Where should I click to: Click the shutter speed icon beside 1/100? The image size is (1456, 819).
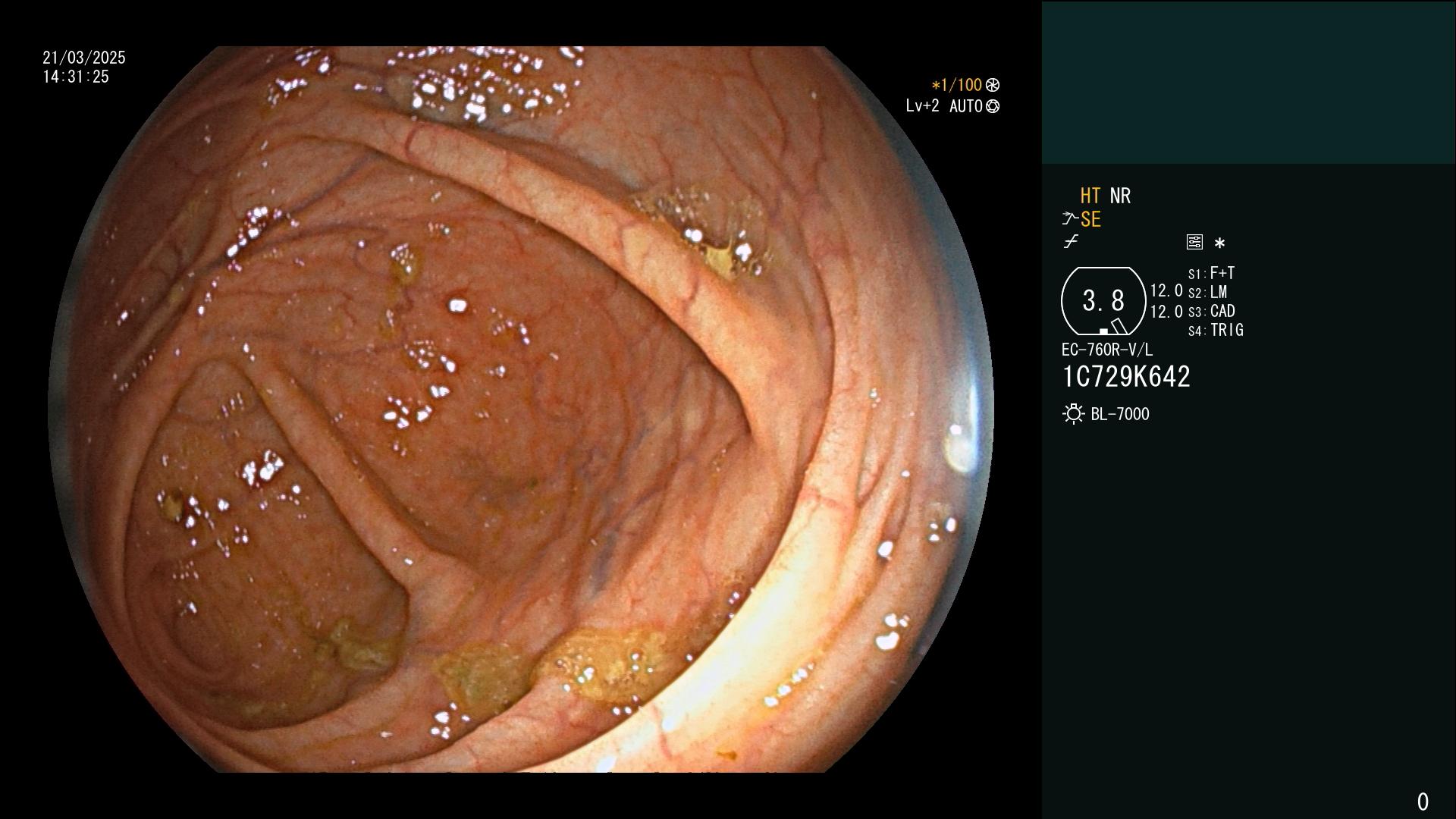click(x=993, y=85)
